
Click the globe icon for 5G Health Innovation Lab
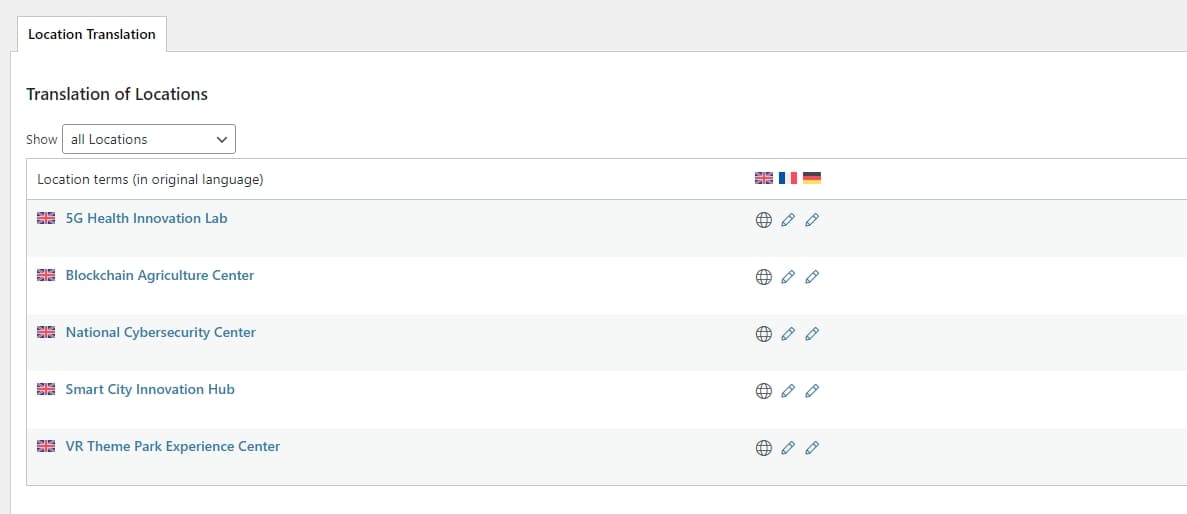(763, 220)
